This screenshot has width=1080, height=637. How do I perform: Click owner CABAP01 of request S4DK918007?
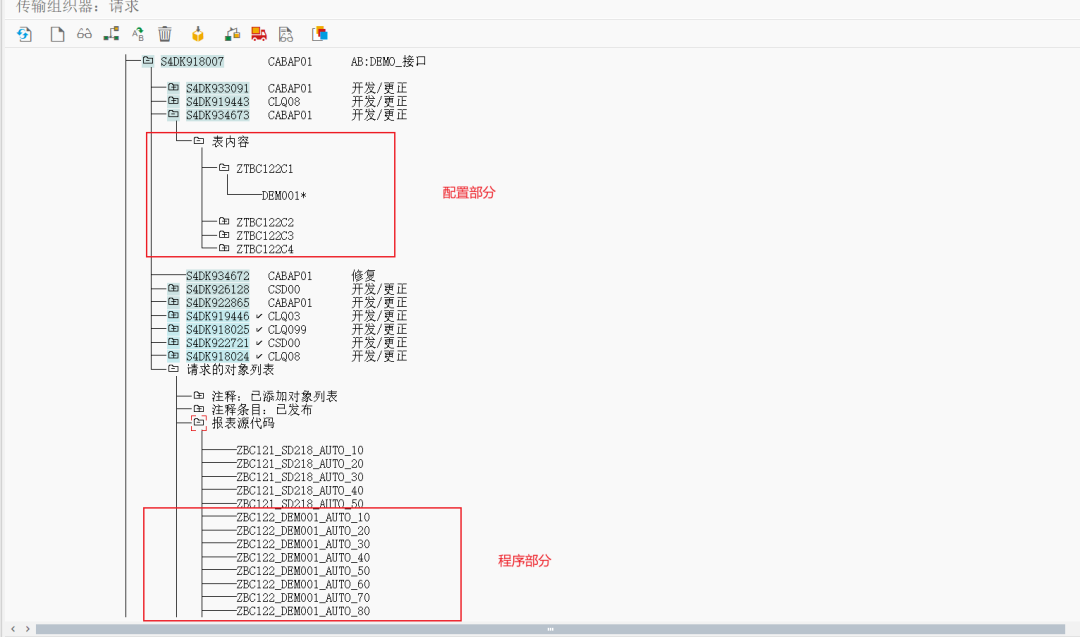click(x=290, y=61)
